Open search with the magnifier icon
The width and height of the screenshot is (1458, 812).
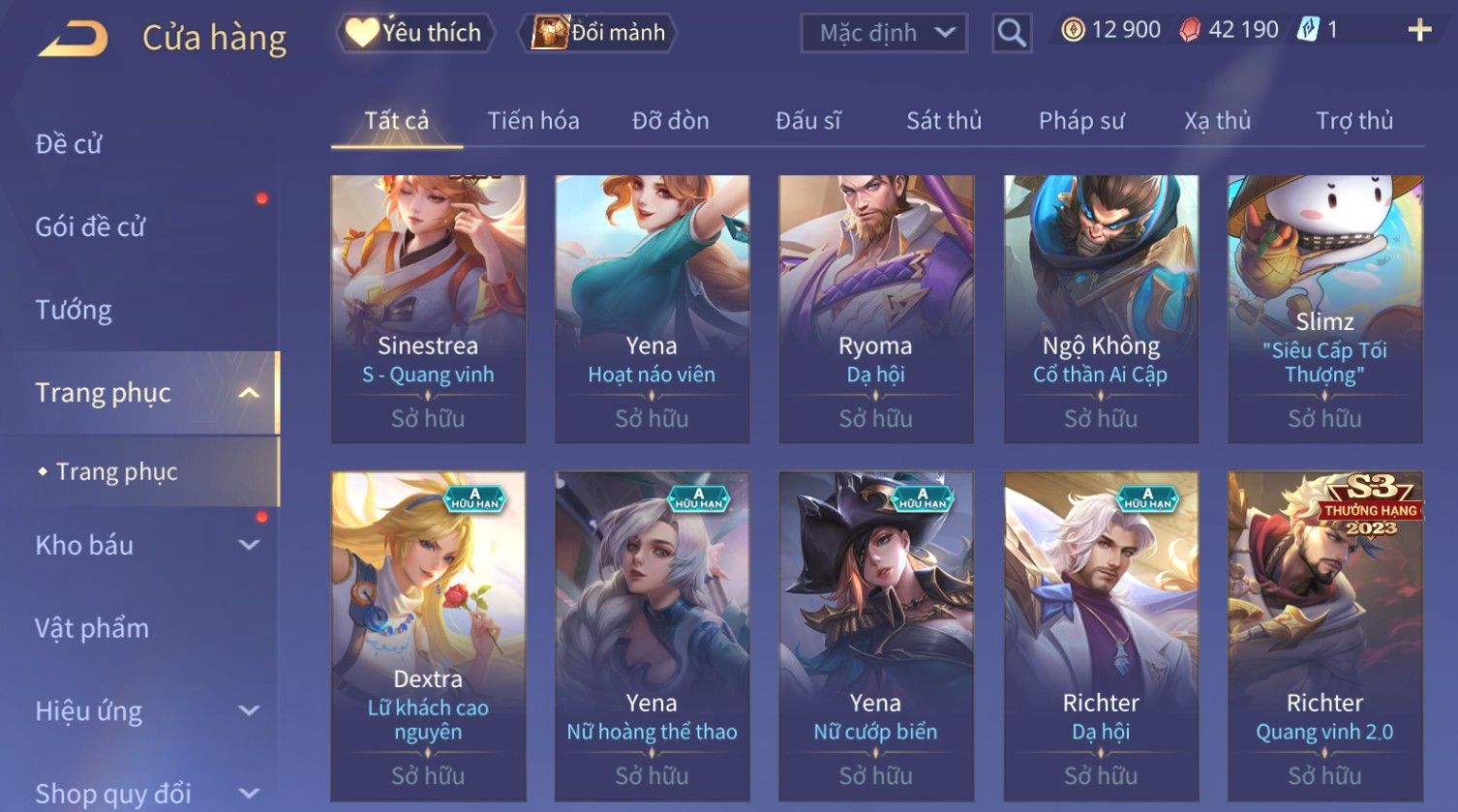pyautogui.click(x=1012, y=33)
